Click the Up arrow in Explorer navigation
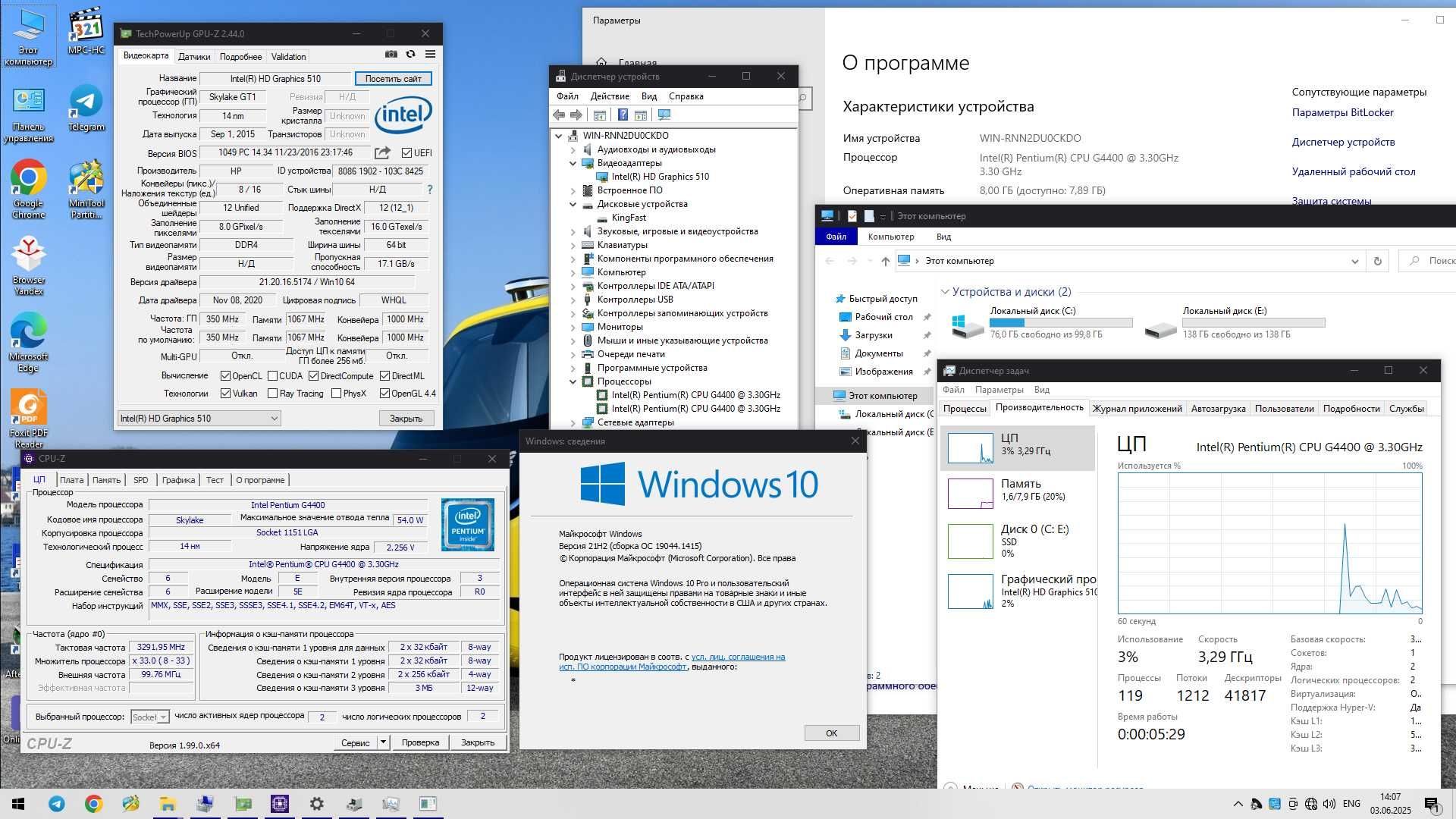Image resolution: width=1456 pixels, height=819 pixels. 885,261
